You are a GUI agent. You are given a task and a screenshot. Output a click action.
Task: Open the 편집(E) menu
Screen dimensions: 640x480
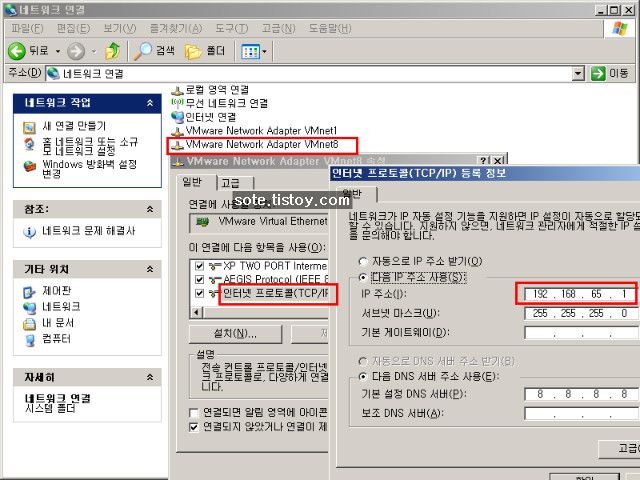point(73,29)
